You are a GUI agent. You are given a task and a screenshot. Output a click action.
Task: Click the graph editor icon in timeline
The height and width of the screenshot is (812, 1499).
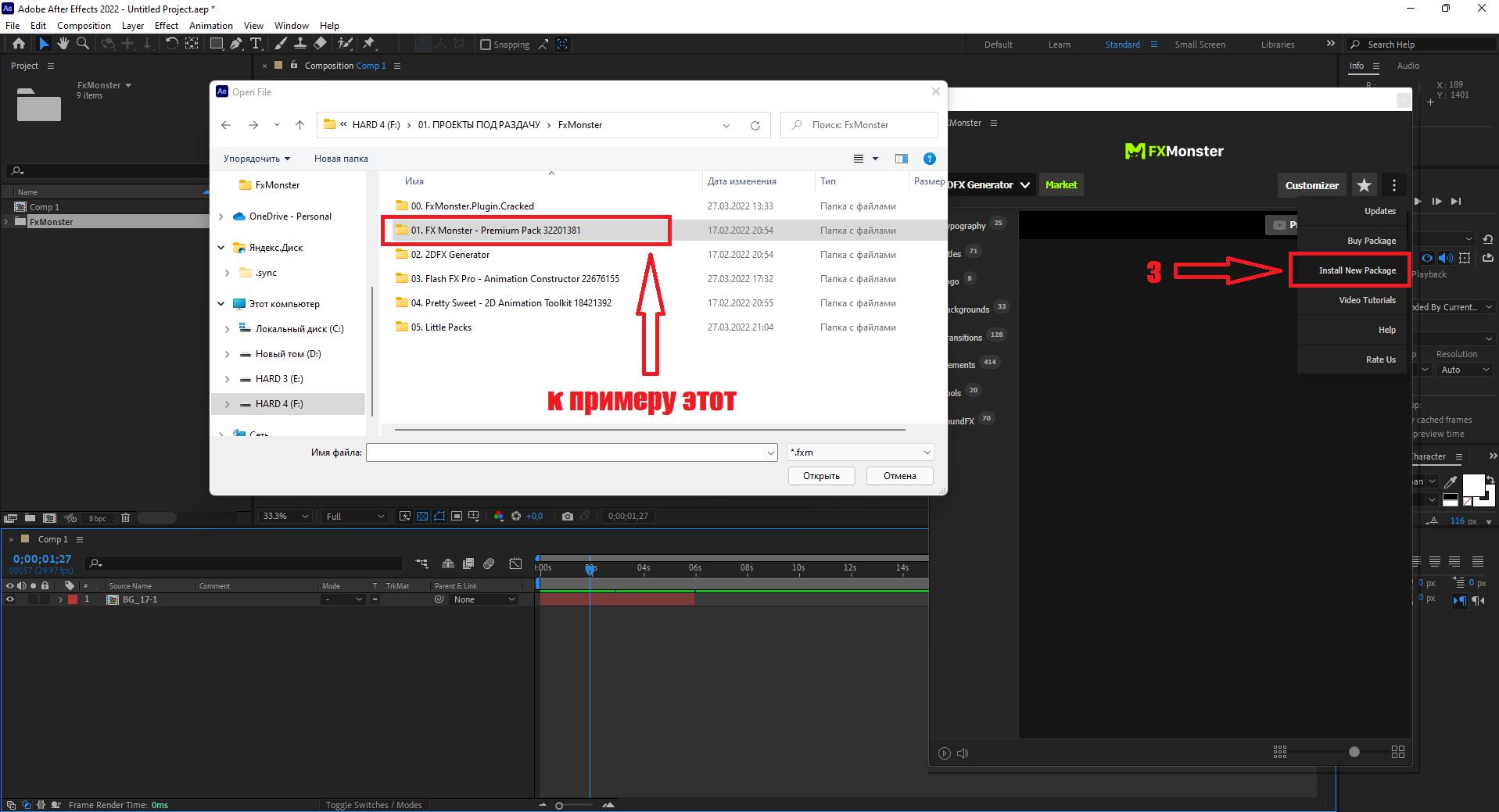(515, 563)
